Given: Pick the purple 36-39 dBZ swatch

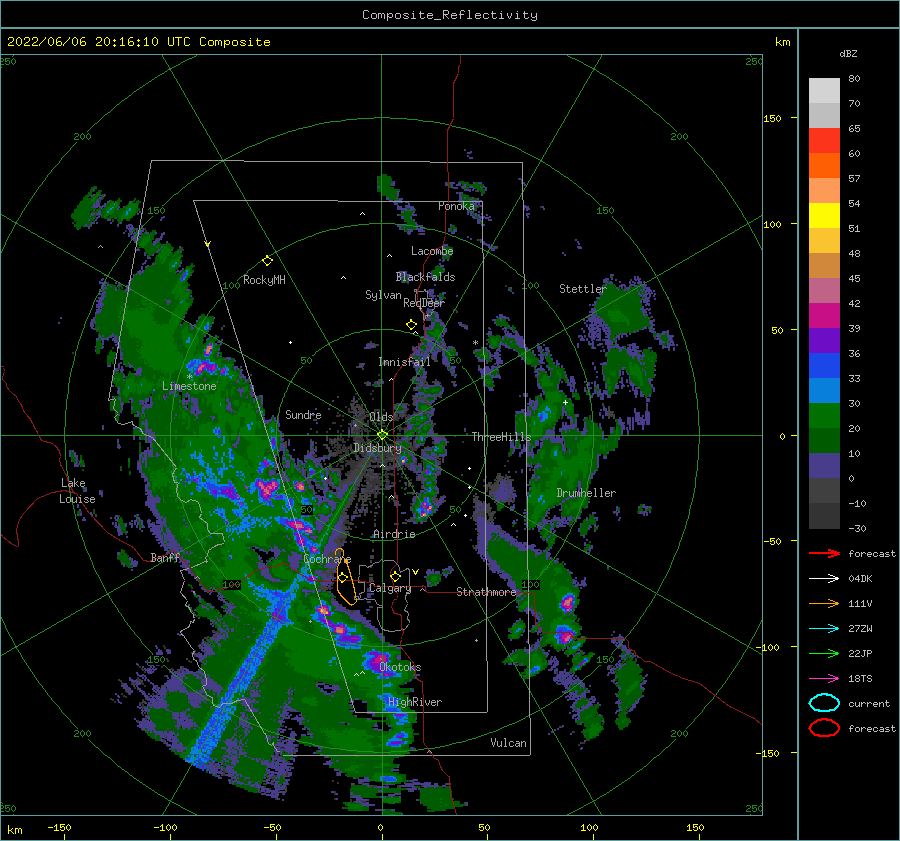Looking at the screenshot, I should coord(824,341).
